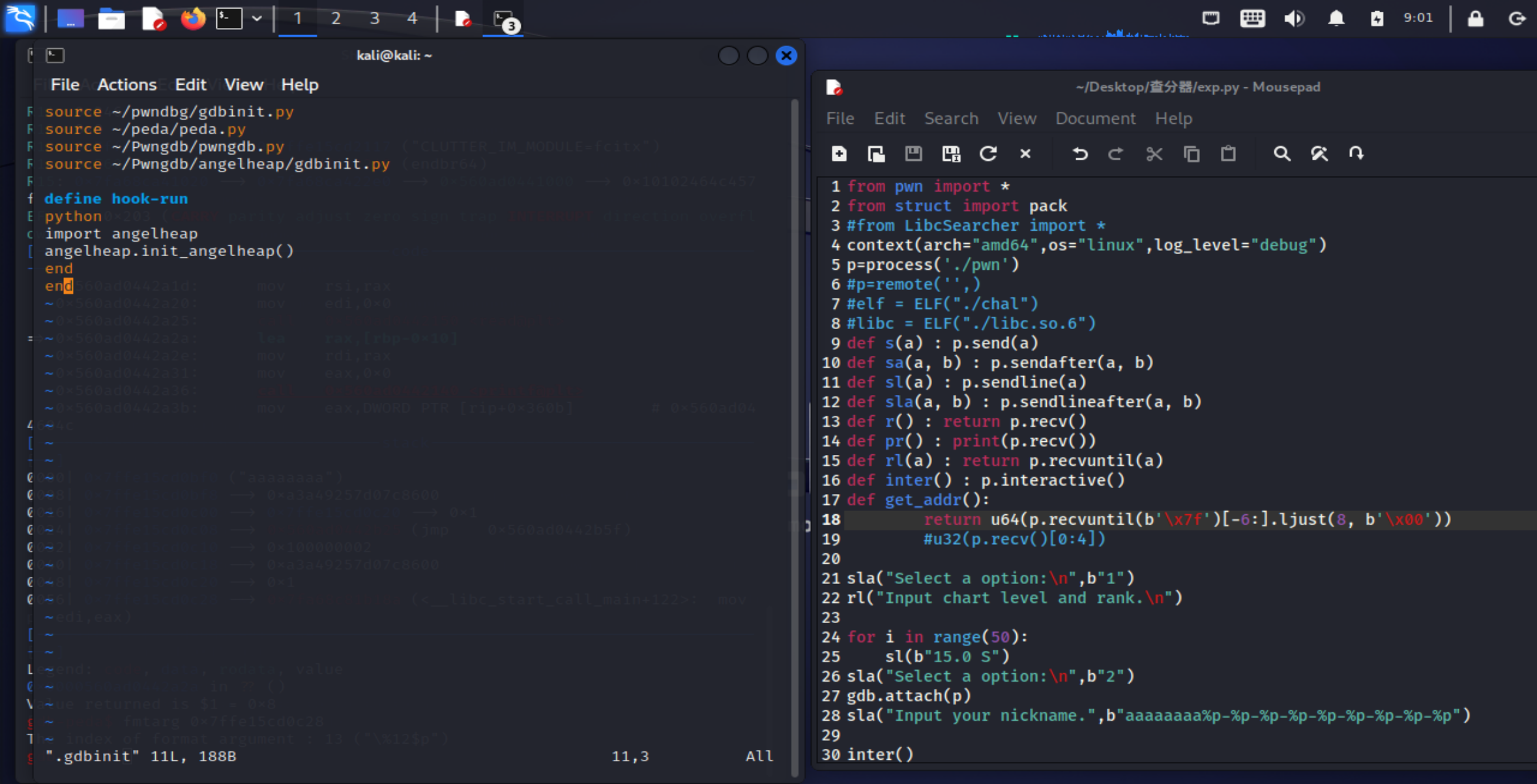
Task: Click the Reload document icon
Action: 988,154
